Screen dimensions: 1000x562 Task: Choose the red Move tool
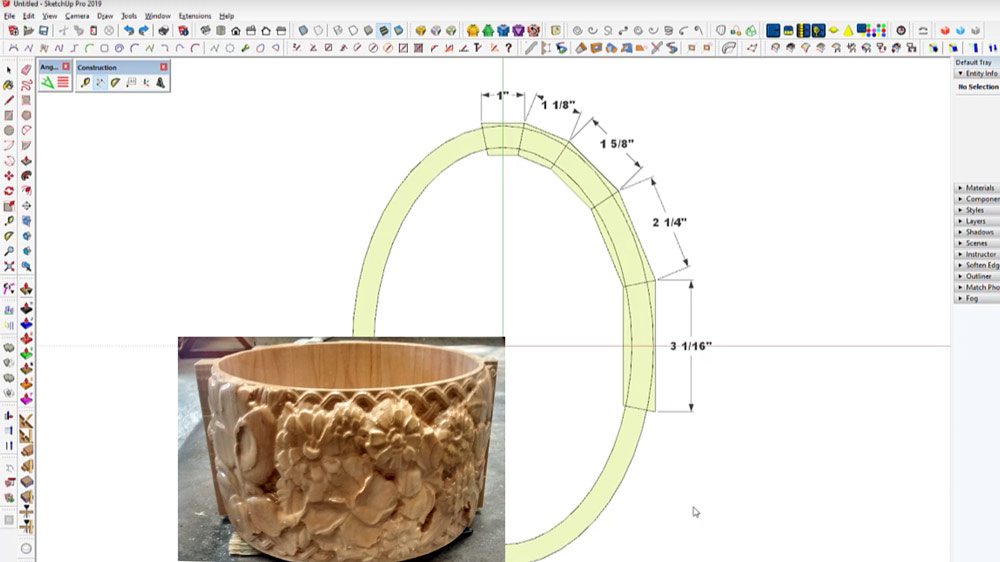(9, 175)
